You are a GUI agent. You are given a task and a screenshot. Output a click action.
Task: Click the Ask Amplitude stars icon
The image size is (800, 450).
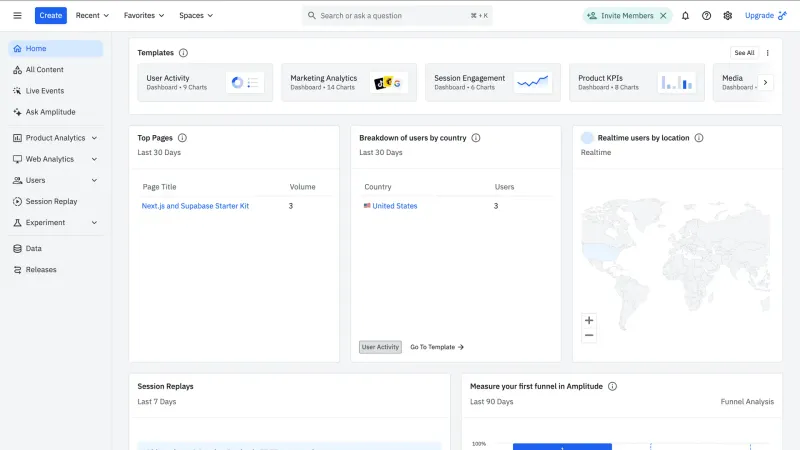click(x=17, y=112)
